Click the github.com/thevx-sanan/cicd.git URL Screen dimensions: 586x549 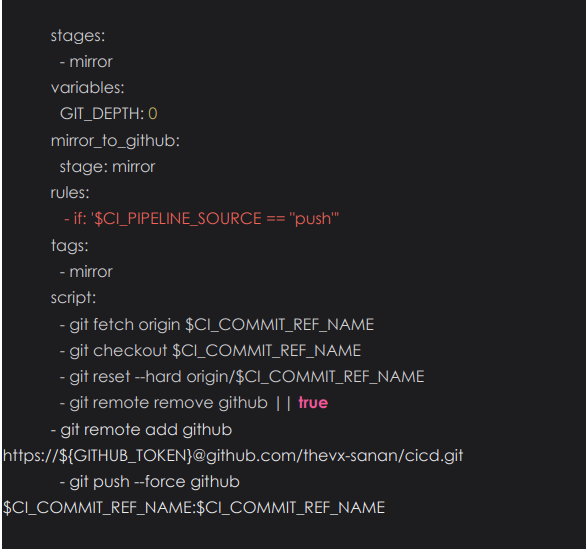(x=233, y=456)
